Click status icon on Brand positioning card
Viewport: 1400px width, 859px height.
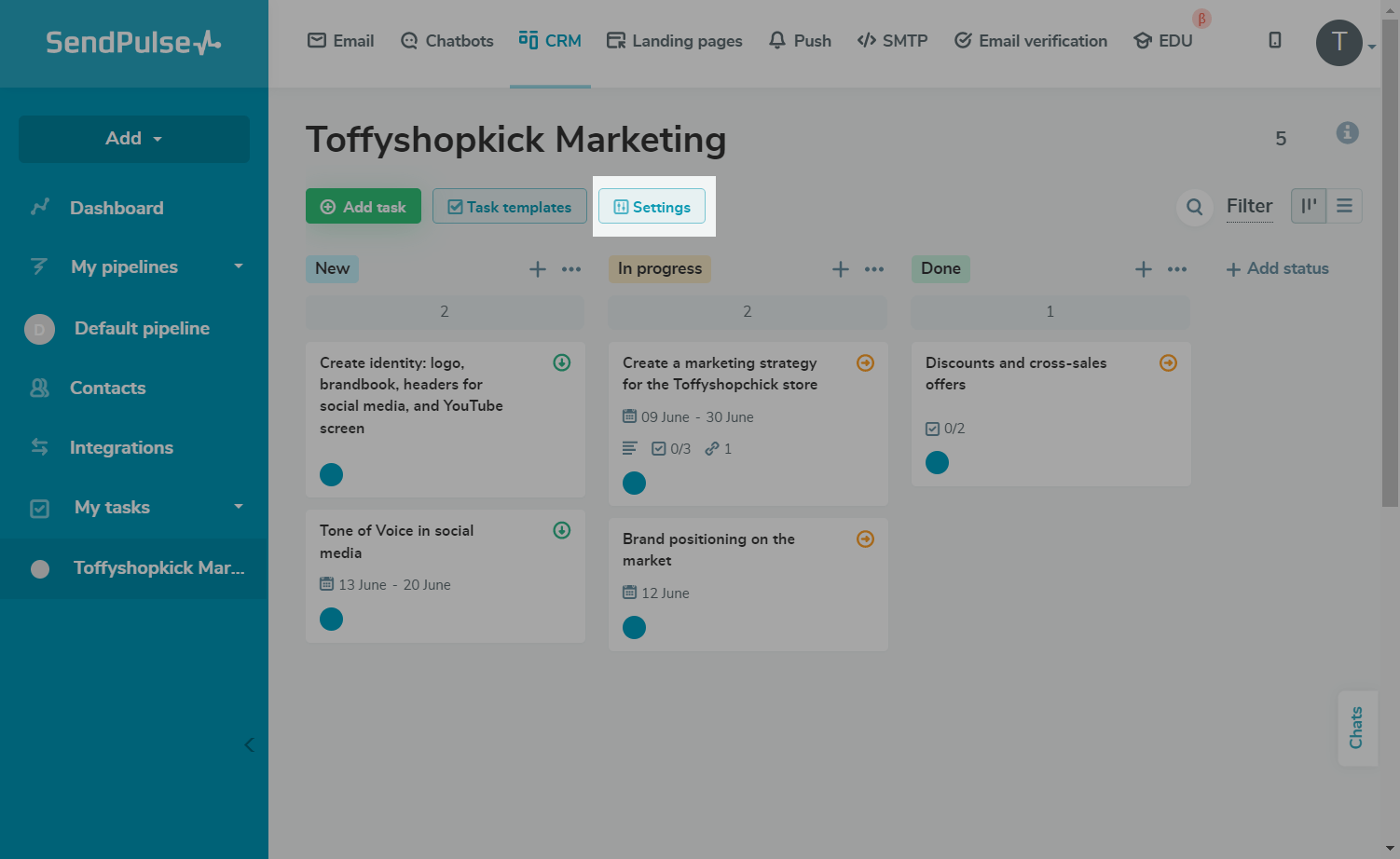point(865,539)
